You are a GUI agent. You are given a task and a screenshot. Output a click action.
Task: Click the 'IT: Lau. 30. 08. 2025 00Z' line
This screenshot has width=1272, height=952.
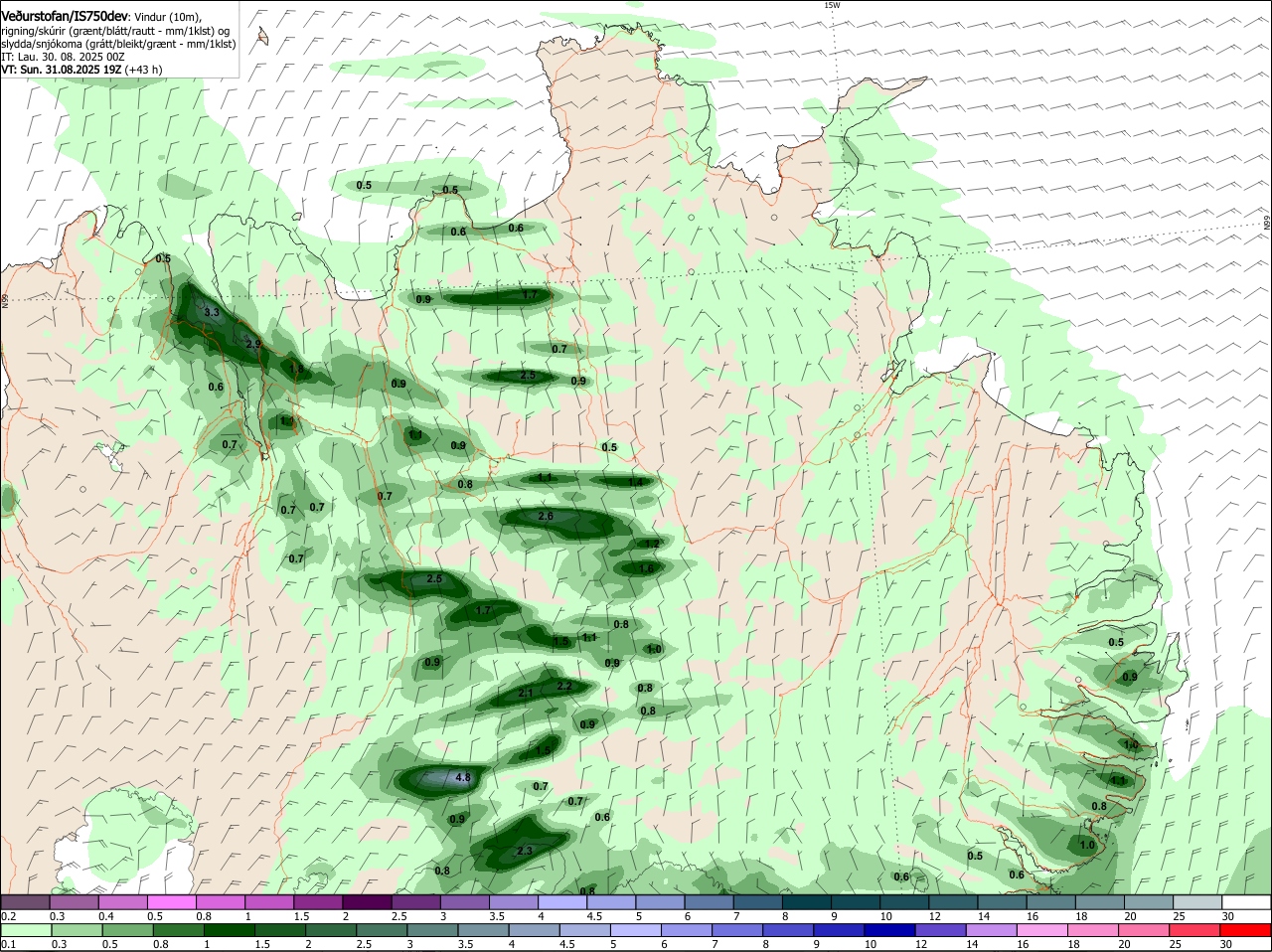point(63,57)
